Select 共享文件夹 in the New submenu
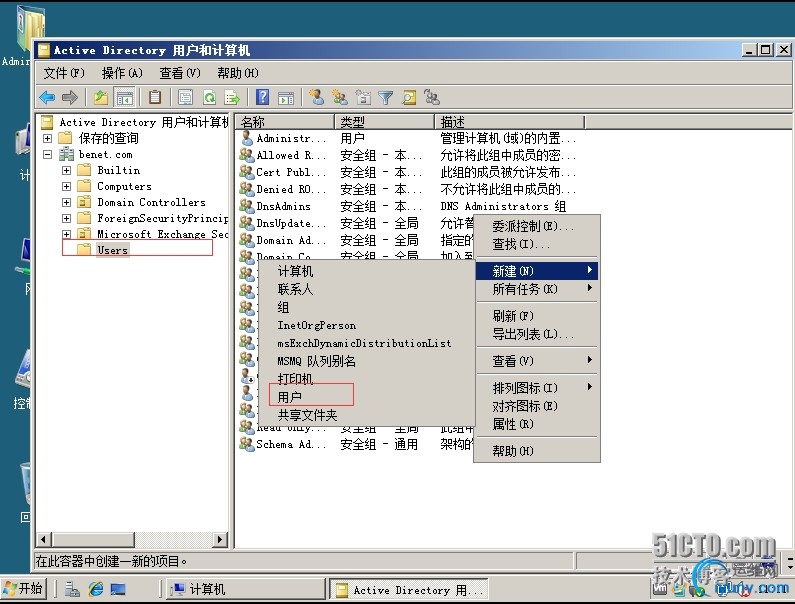The width and height of the screenshot is (795, 604). 367,415
